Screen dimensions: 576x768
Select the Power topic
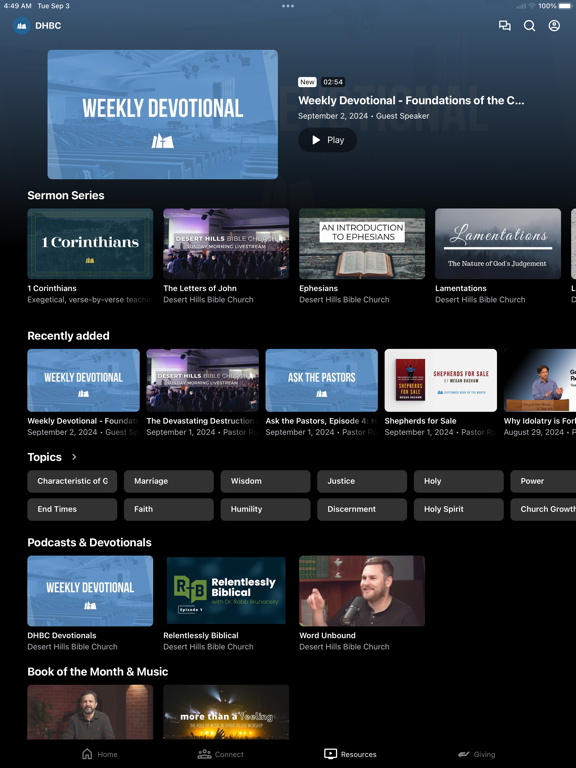(x=543, y=481)
